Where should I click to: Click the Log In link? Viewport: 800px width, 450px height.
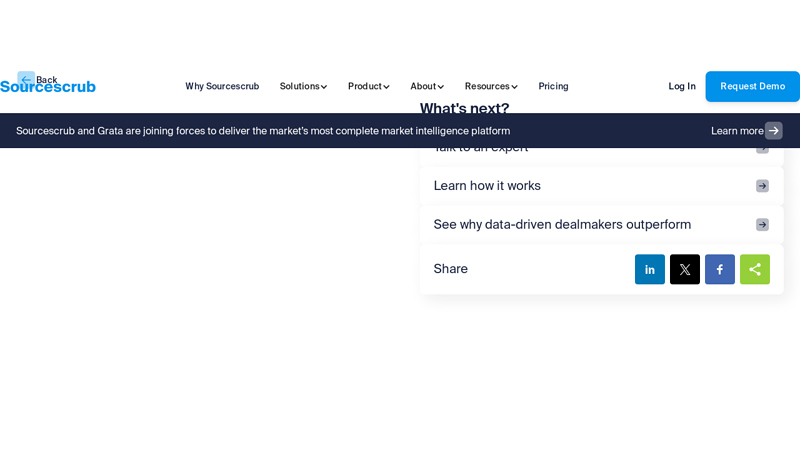(x=682, y=86)
